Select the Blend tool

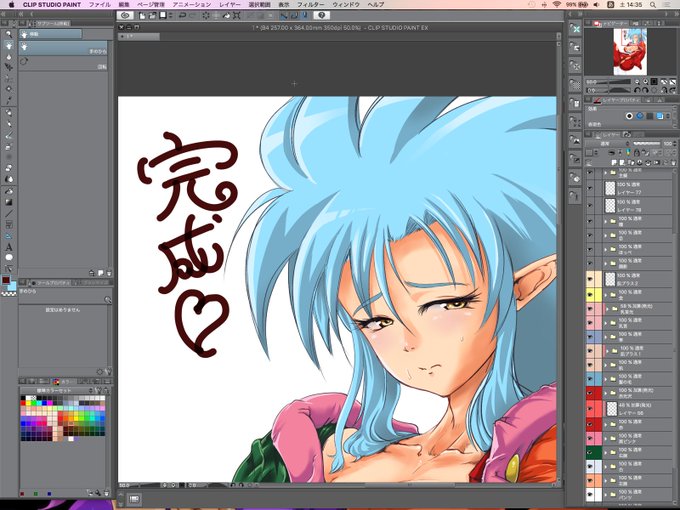click(9, 179)
